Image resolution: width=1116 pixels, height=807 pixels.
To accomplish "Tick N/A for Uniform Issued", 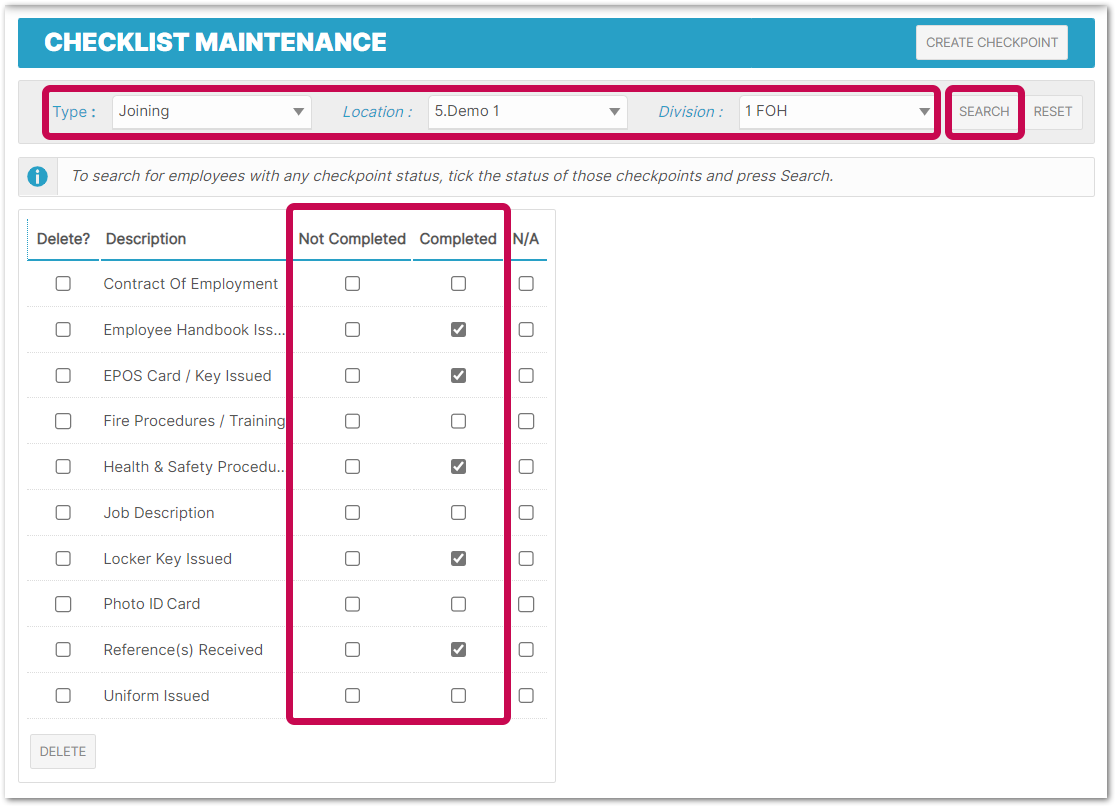I will click(526, 695).
